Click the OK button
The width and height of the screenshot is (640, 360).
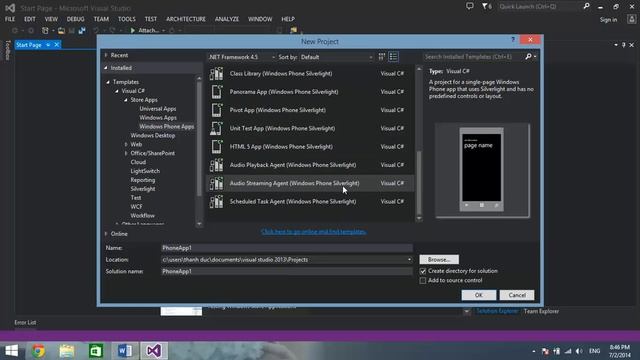pyautogui.click(x=479, y=295)
